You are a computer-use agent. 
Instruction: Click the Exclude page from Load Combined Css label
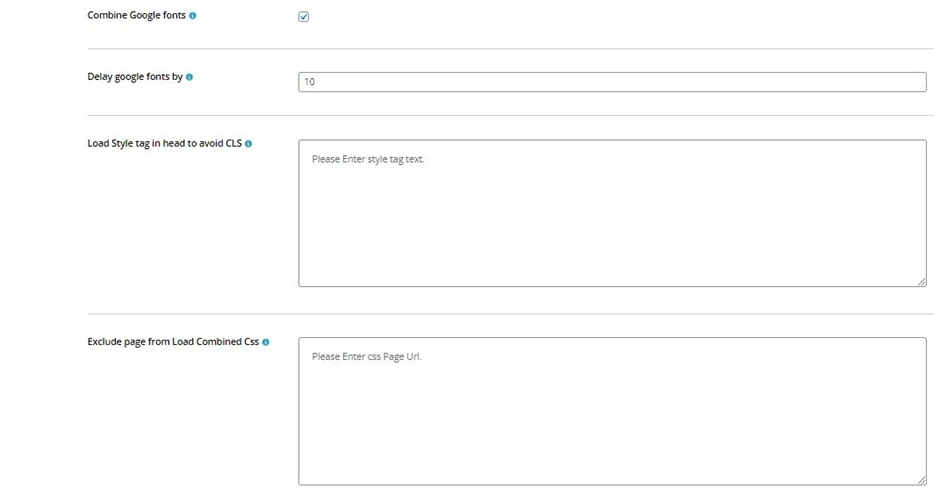(172, 342)
